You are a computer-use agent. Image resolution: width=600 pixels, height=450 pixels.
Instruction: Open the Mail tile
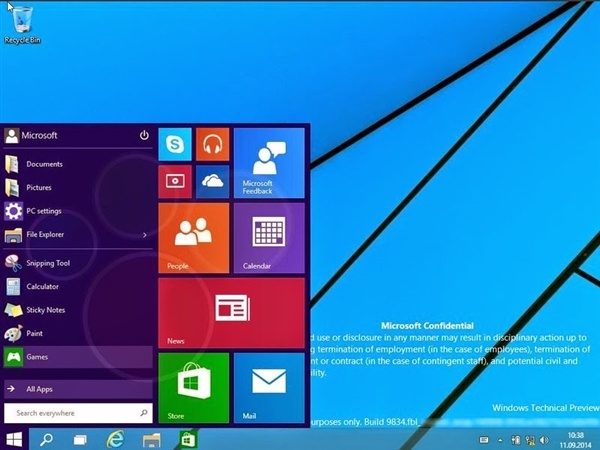tap(269, 388)
